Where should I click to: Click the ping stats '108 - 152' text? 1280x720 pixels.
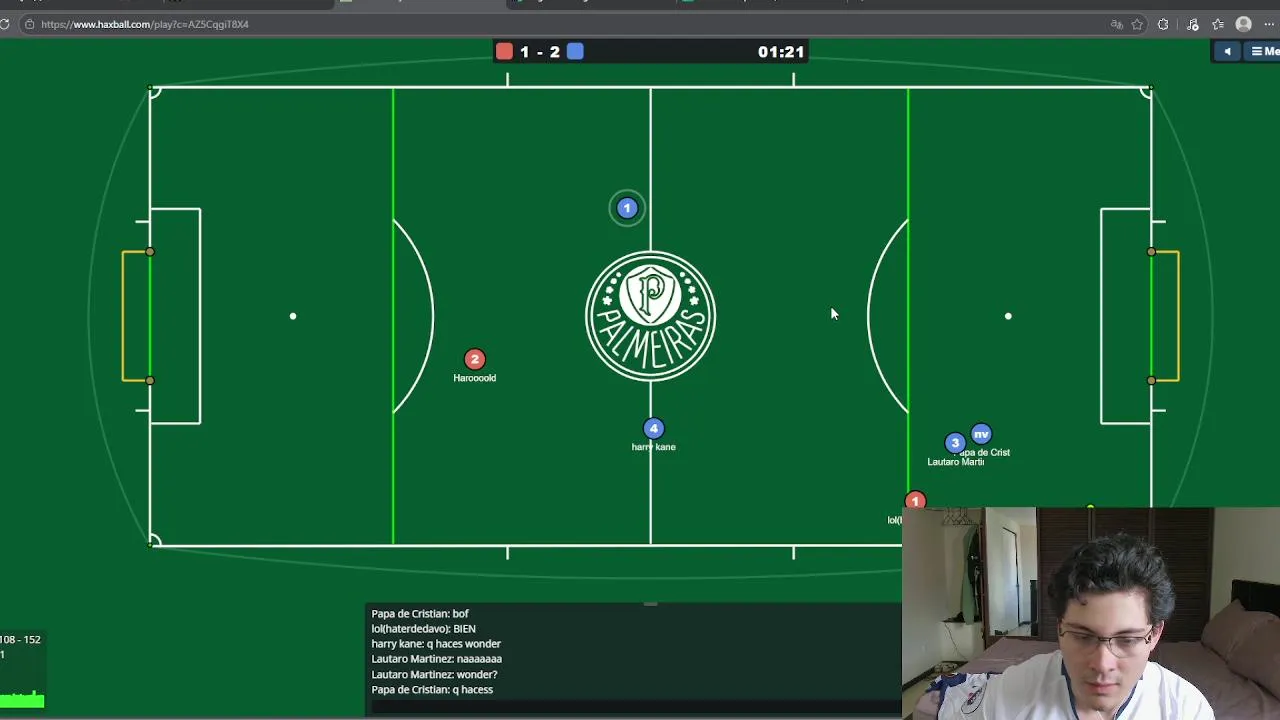(x=20, y=639)
